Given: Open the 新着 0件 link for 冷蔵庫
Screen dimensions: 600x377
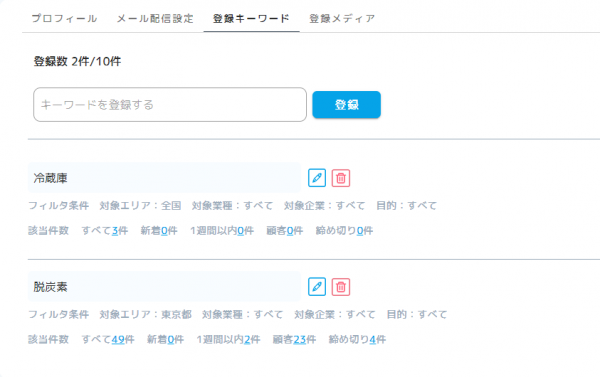Looking at the screenshot, I should pos(164,231).
